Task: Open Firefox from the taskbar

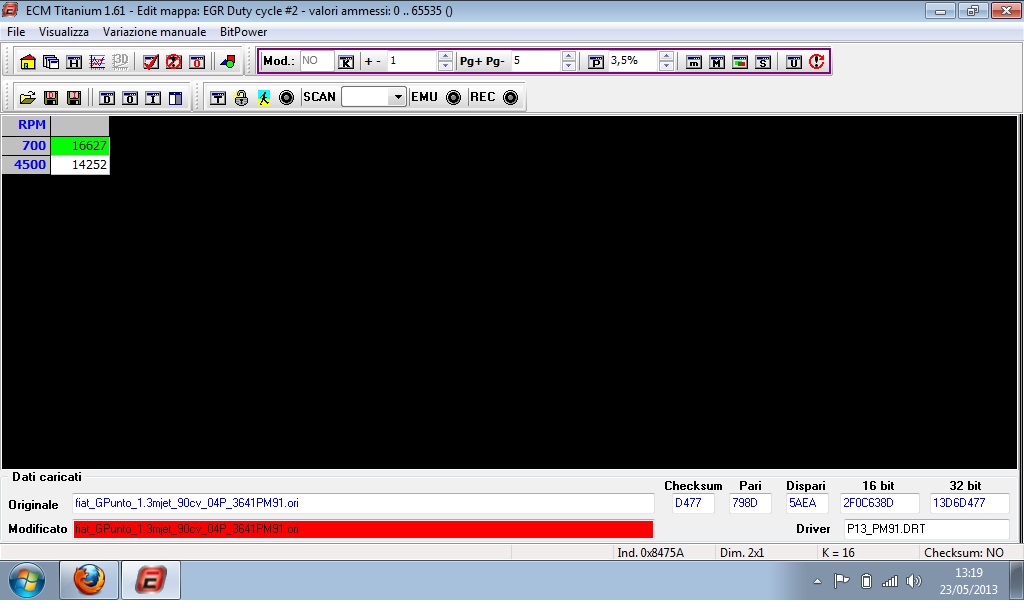Action: tap(89, 580)
